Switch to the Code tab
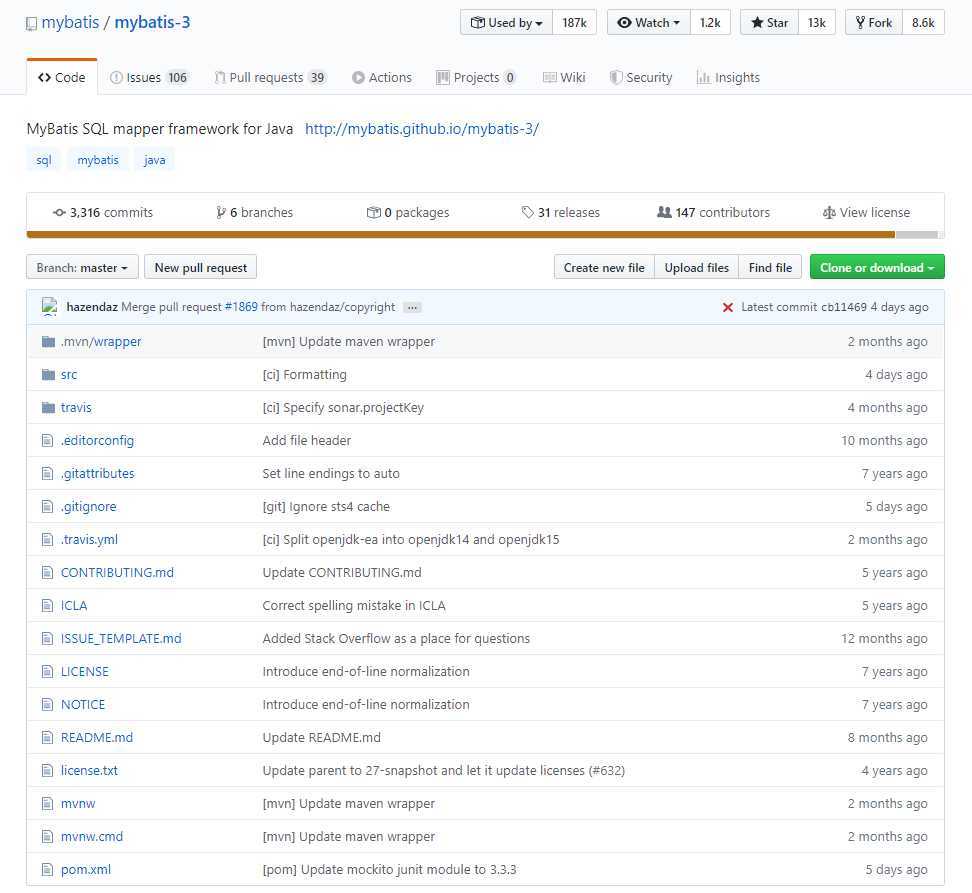The width and height of the screenshot is (972, 893). [62, 77]
